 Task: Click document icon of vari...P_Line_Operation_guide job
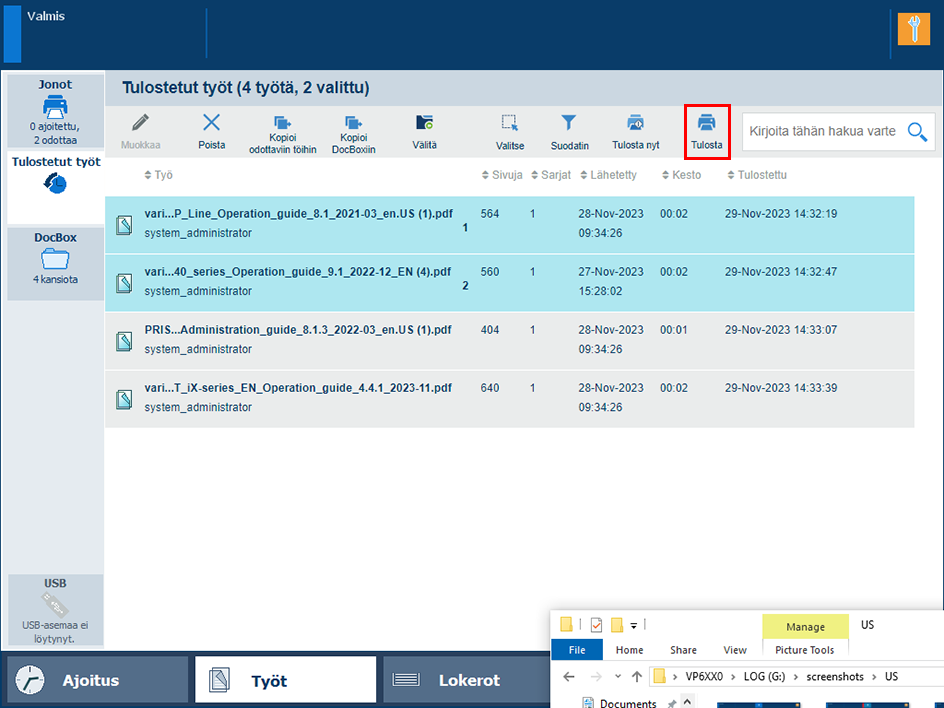point(124,225)
